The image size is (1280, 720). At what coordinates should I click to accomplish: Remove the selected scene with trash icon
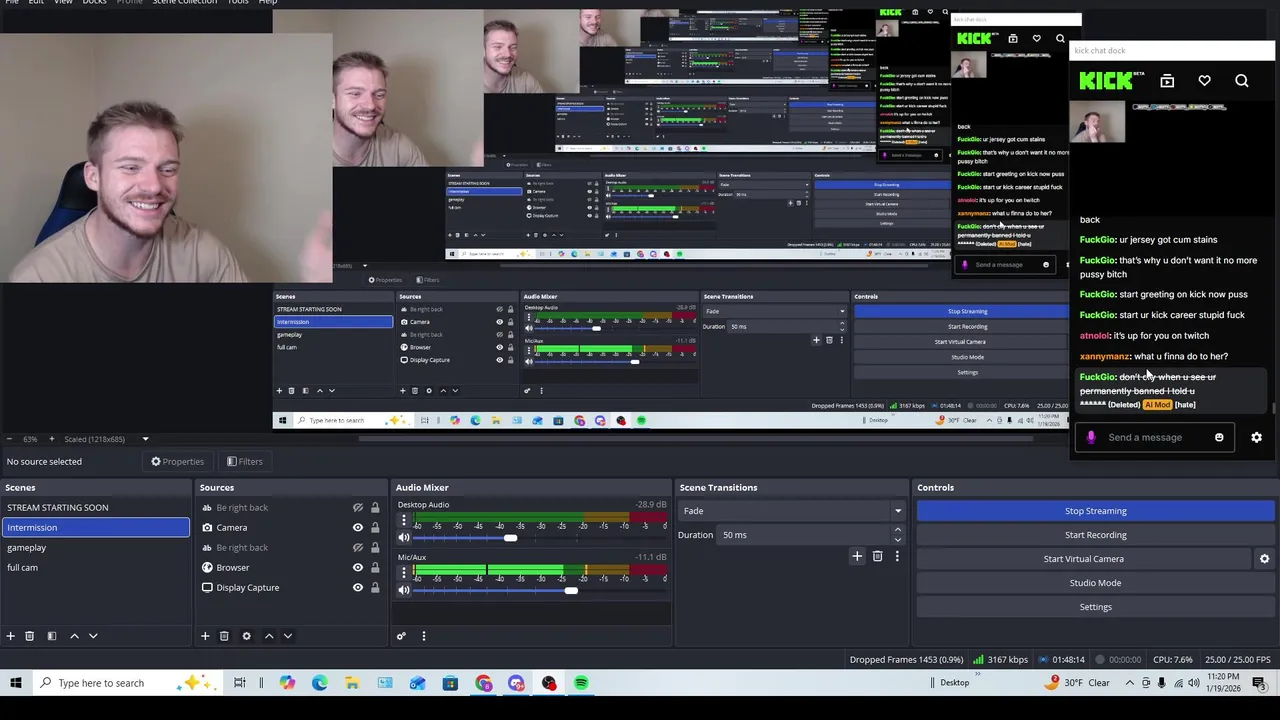pos(29,636)
